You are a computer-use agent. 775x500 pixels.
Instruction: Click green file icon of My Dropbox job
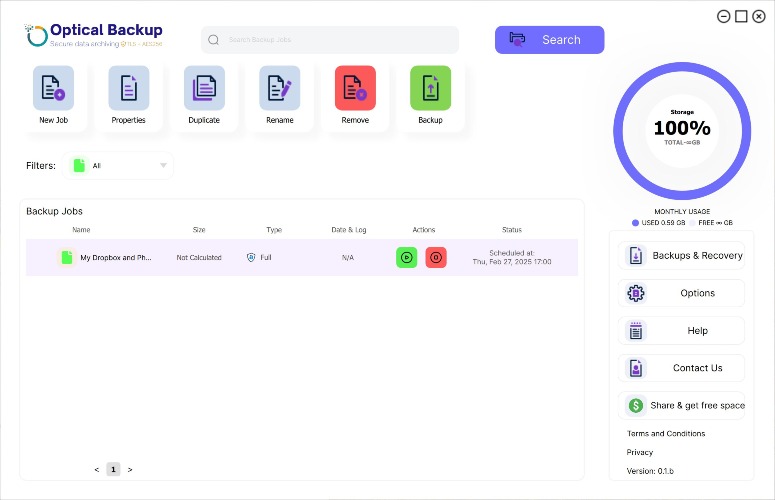click(x=67, y=257)
